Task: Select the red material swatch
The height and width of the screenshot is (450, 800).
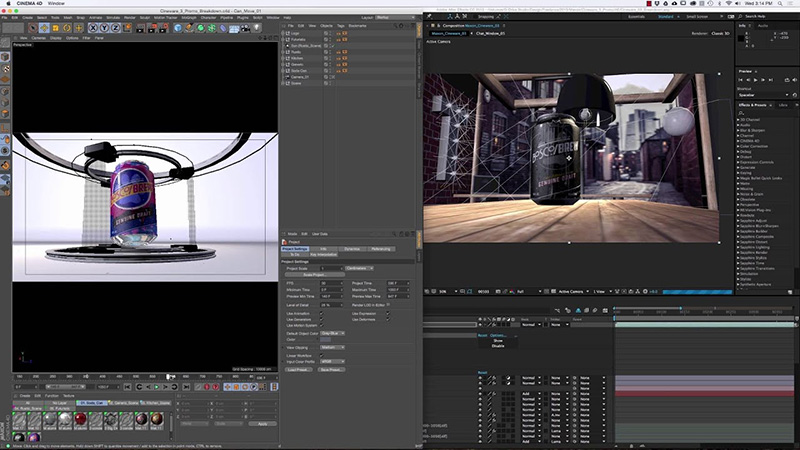Action: (79, 417)
